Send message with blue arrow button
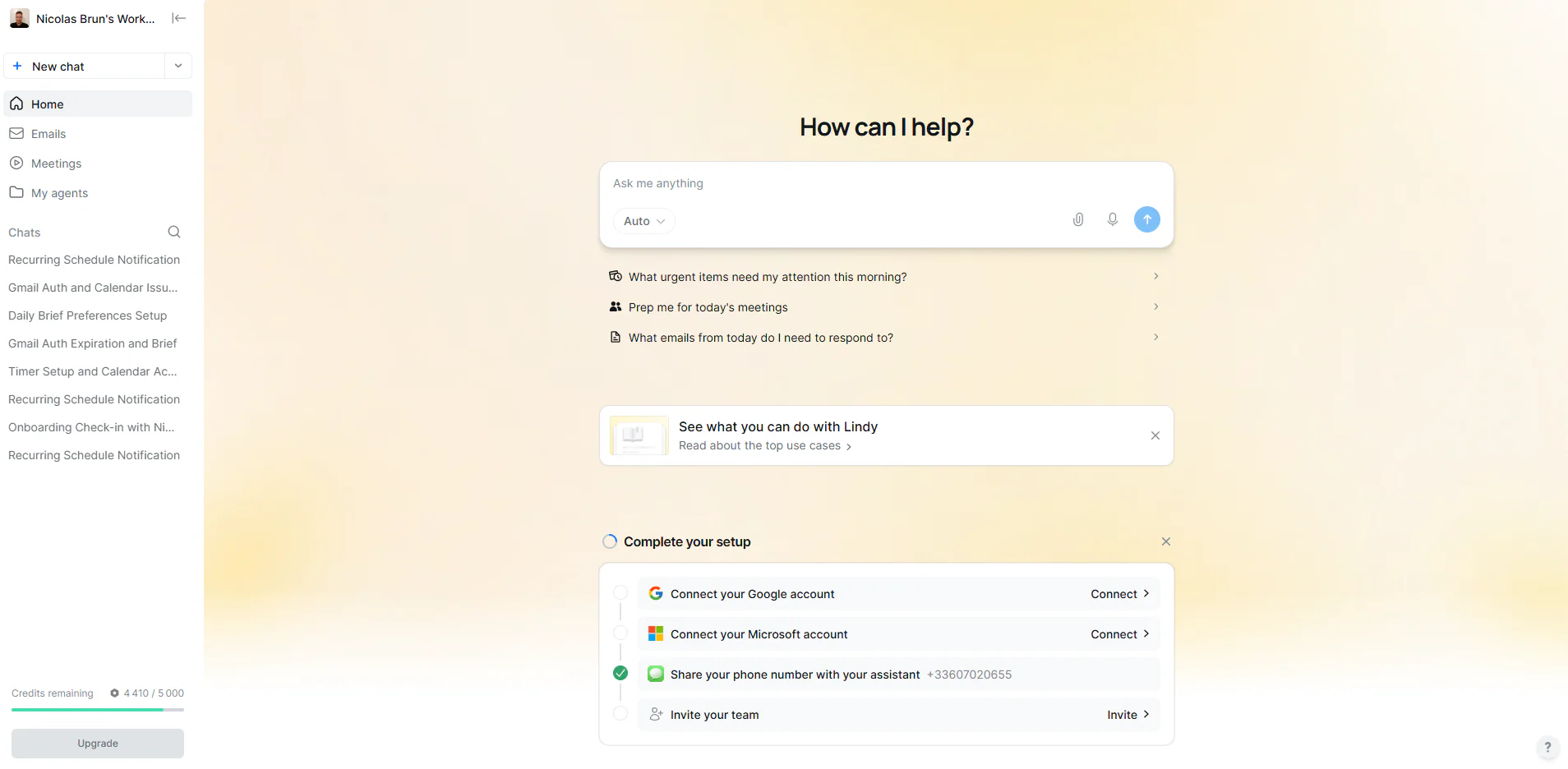The height and width of the screenshot is (769, 1568). (x=1147, y=219)
